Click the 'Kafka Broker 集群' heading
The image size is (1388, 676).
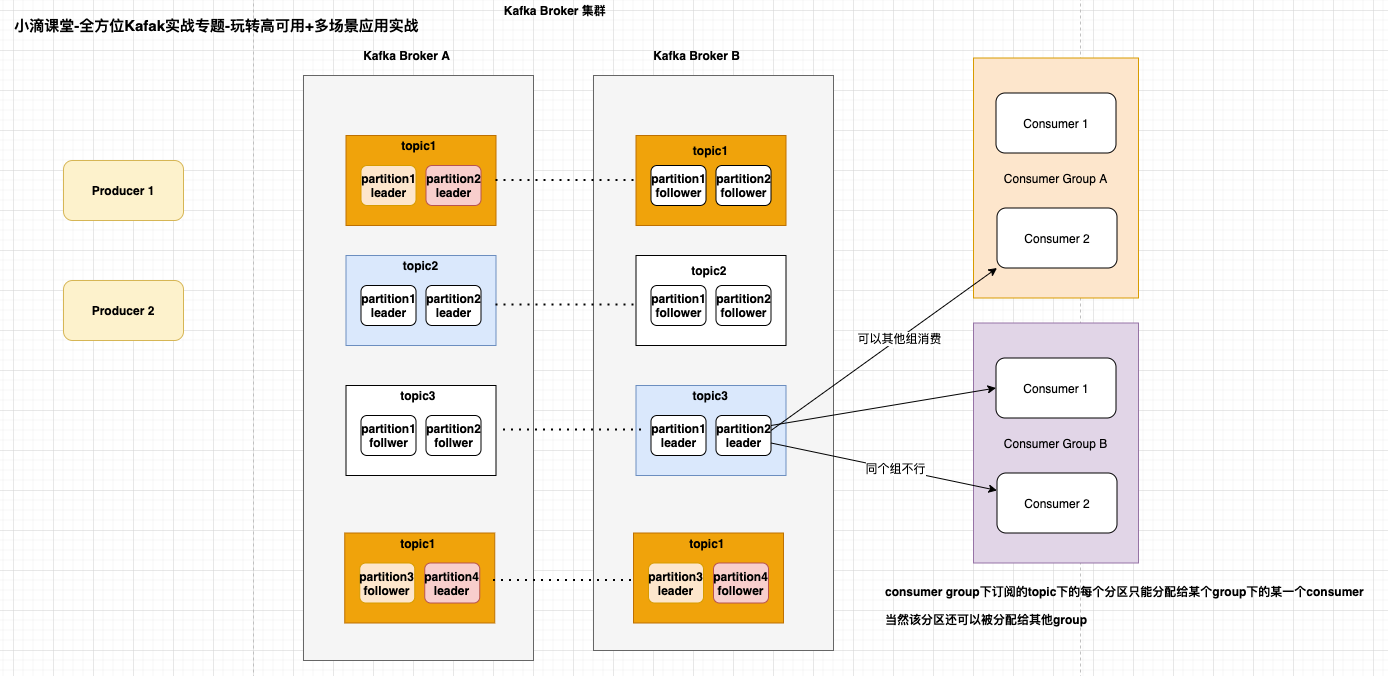554,10
